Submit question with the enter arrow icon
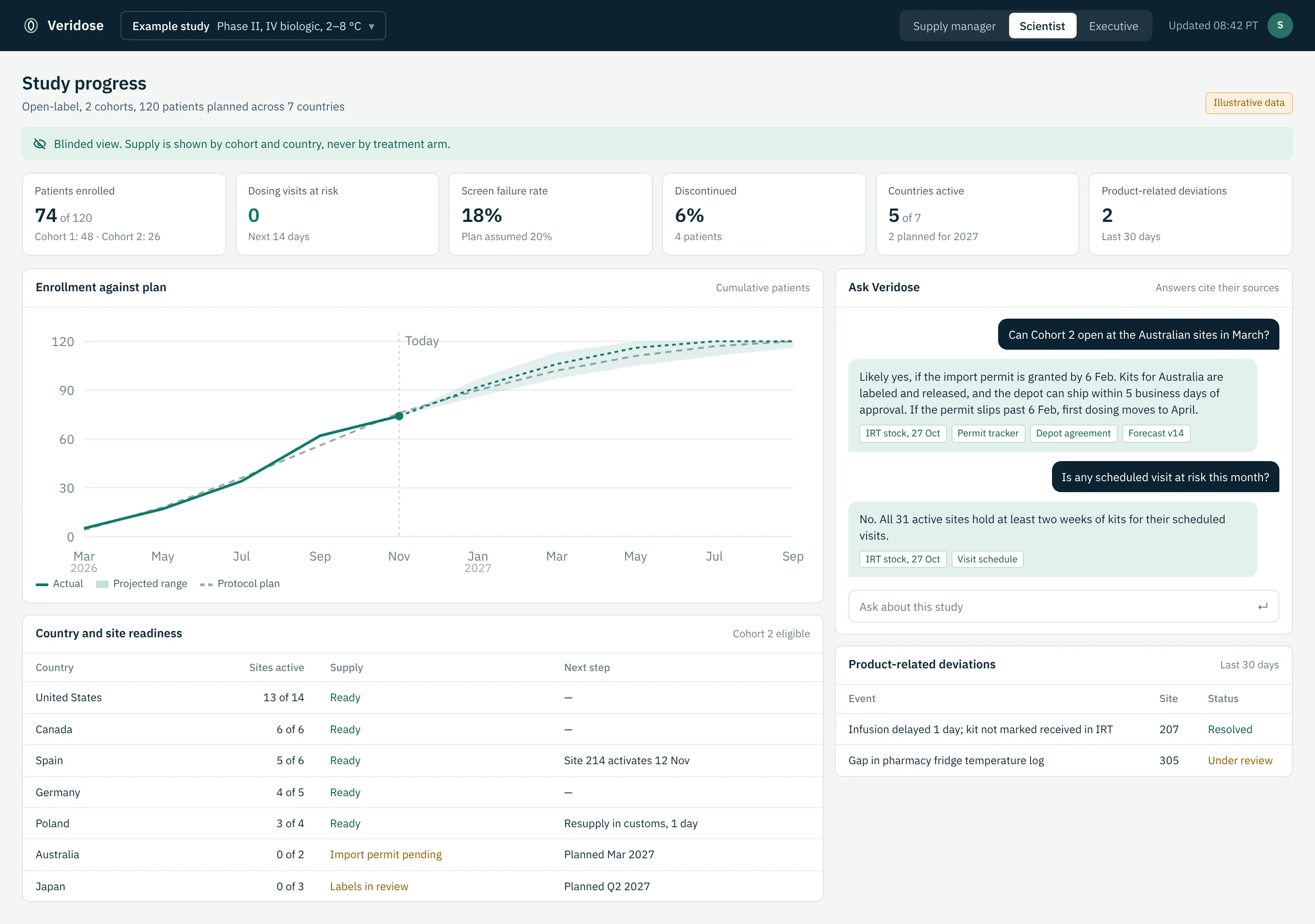Image resolution: width=1315 pixels, height=924 pixels. click(x=1262, y=606)
